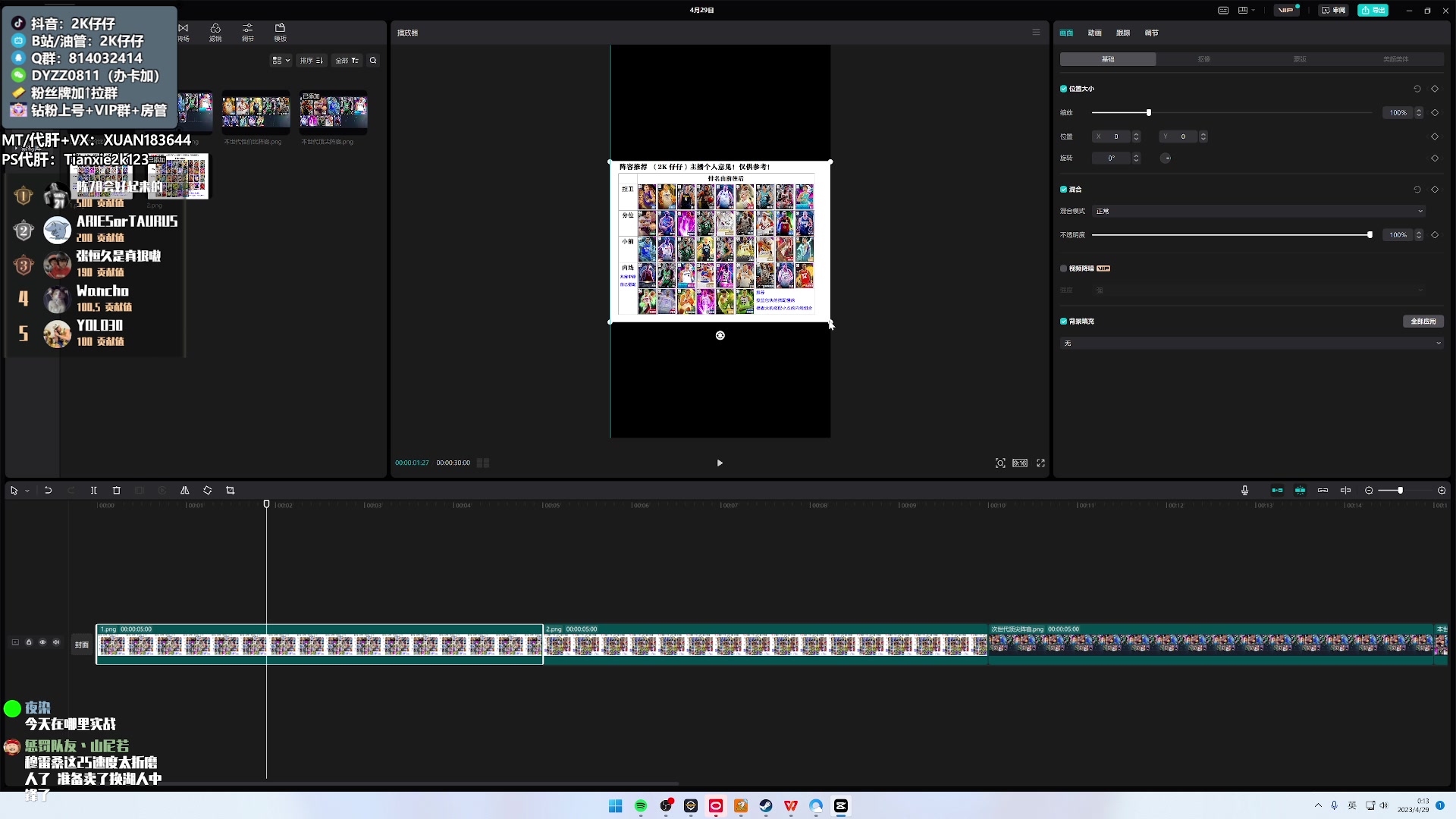Open 背景填充 type dropdown
This screenshot has width=1456, height=819.
(x=1251, y=344)
